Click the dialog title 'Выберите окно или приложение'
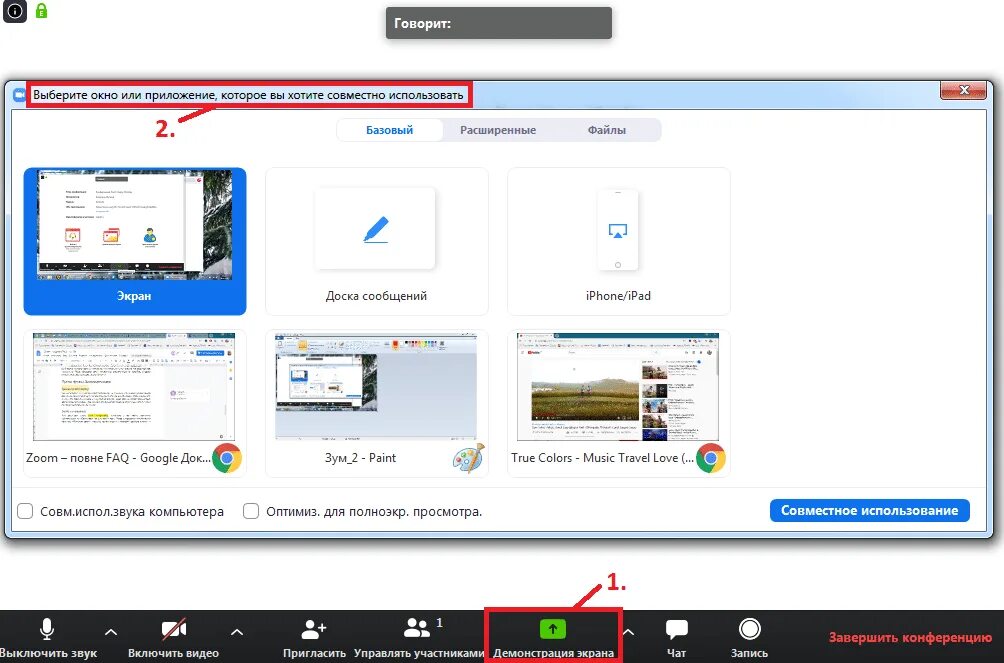Screen dimensions: 1004x663 tap(248, 95)
